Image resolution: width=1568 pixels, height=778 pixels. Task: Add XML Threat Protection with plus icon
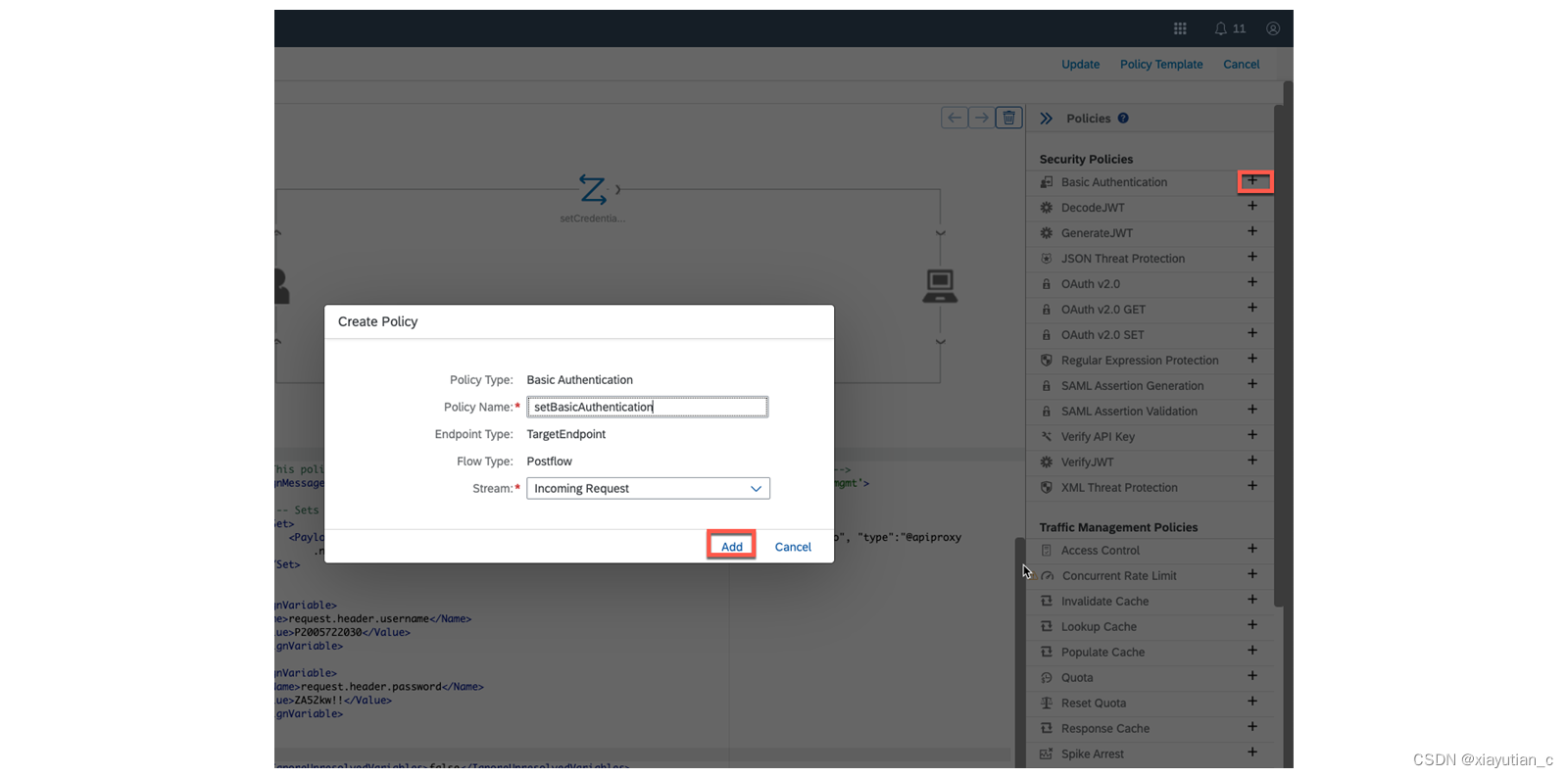pos(1252,486)
